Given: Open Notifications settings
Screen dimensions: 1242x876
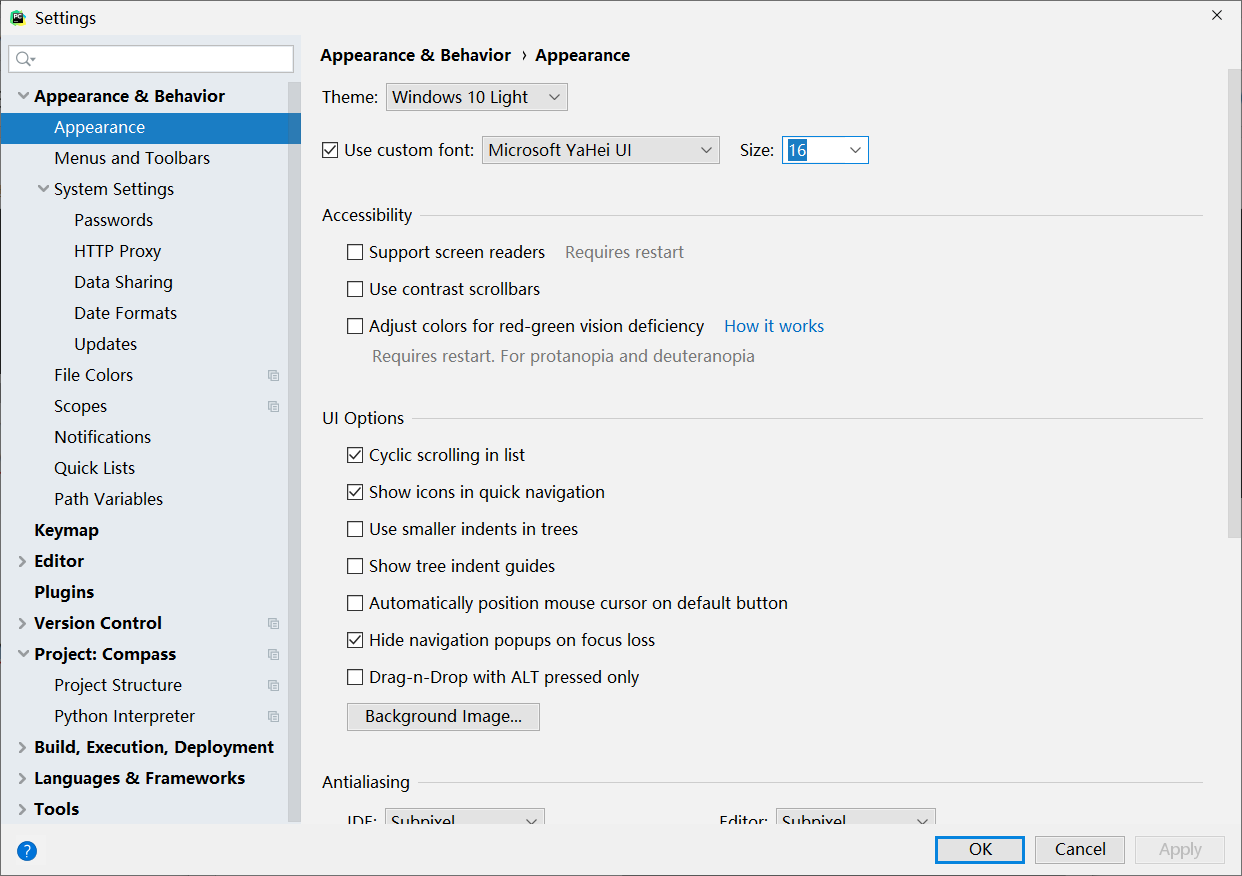Looking at the screenshot, I should click(x=102, y=437).
